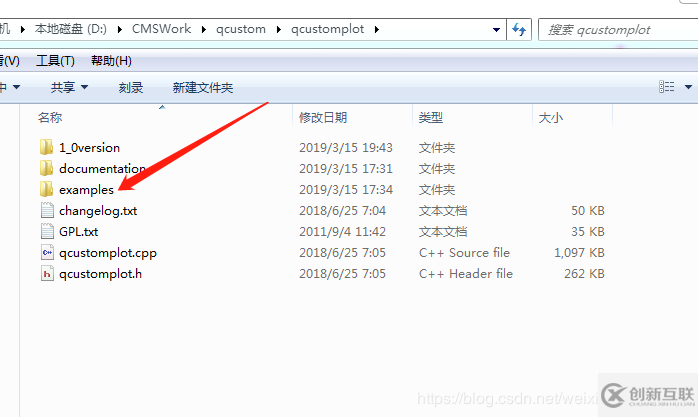Refresh the folder with the refresh button

pos(519,29)
